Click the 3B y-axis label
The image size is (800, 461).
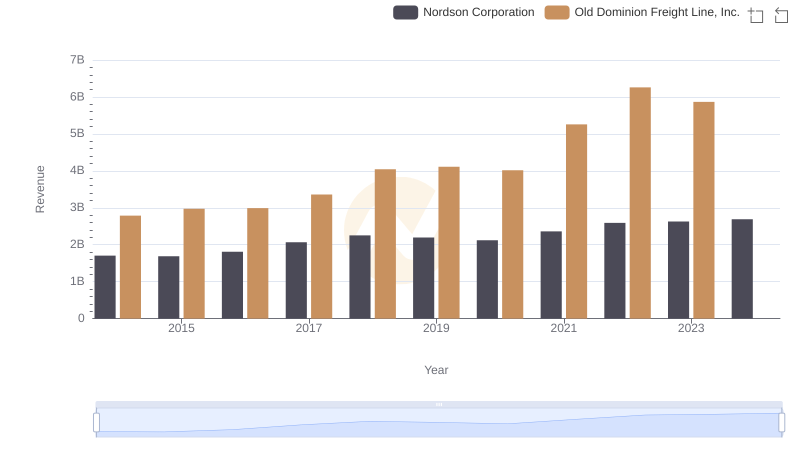click(x=77, y=208)
